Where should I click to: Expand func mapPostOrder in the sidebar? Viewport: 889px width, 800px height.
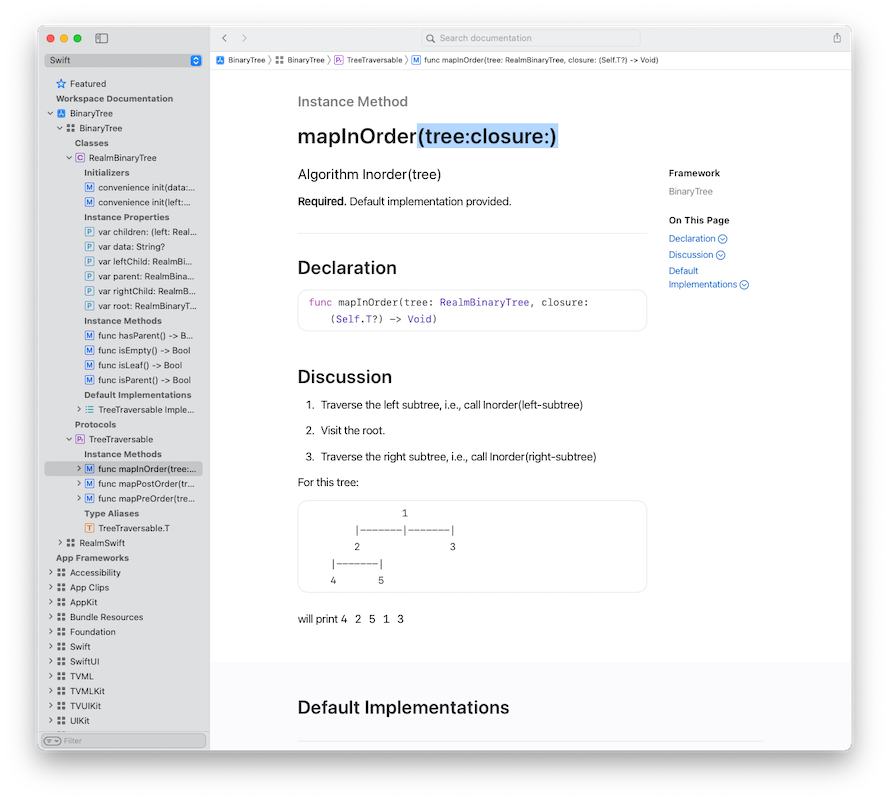[79, 483]
